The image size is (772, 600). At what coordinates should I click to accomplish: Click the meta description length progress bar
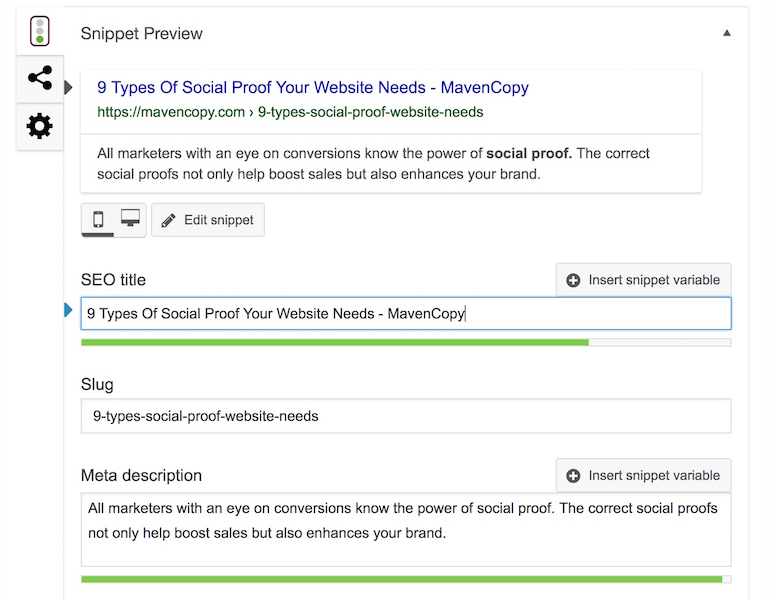click(406, 579)
